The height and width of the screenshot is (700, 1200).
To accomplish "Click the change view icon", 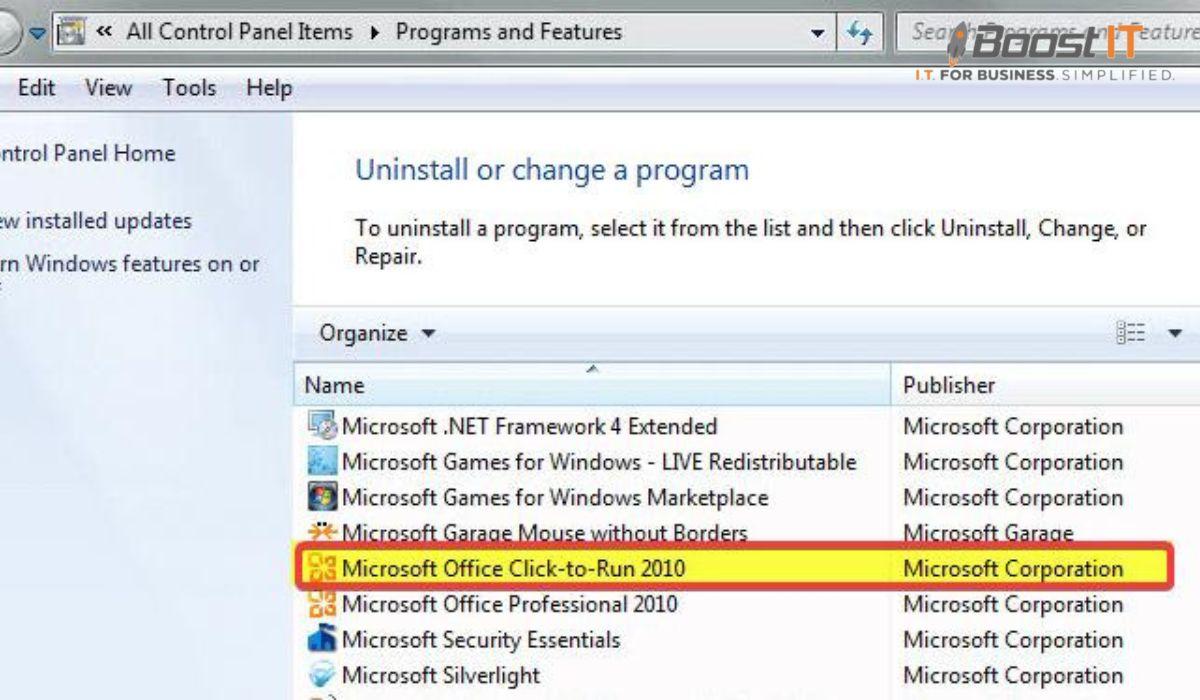I will (1131, 333).
